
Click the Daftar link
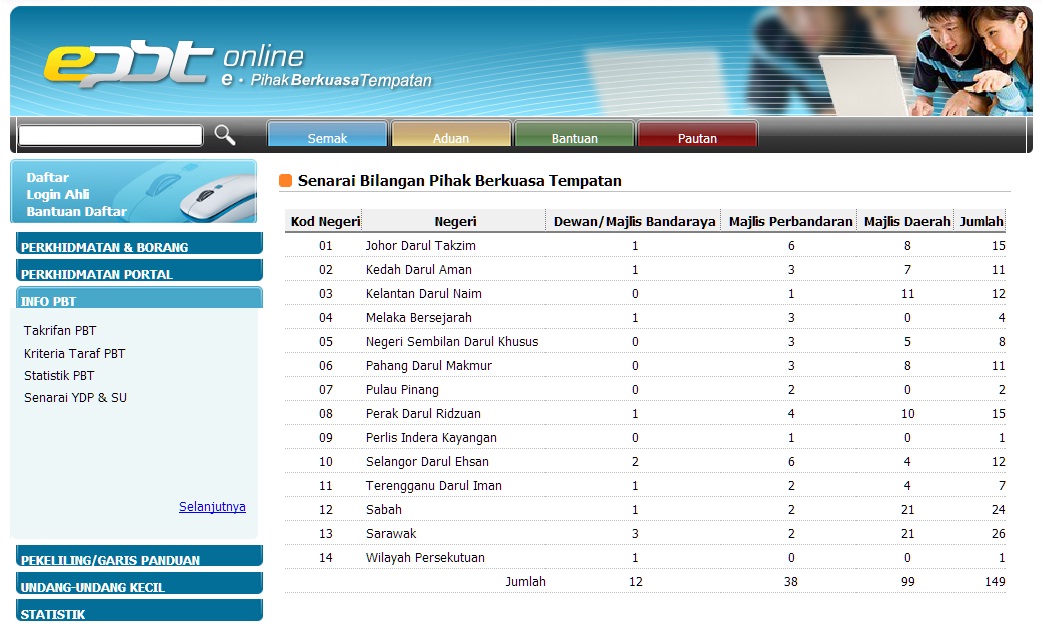[x=47, y=178]
